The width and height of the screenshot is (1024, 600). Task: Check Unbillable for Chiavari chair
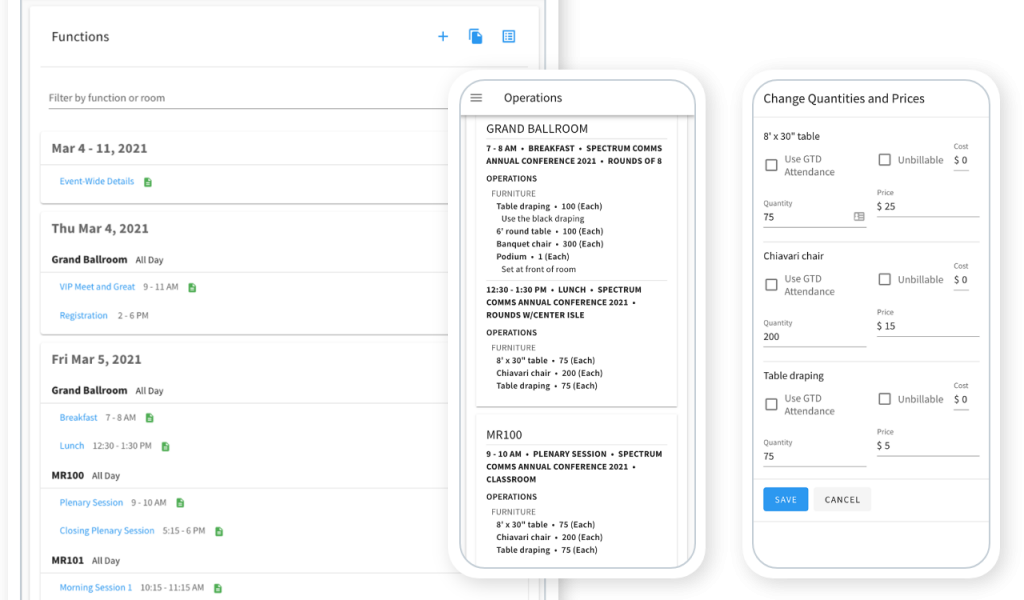click(884, 280)
